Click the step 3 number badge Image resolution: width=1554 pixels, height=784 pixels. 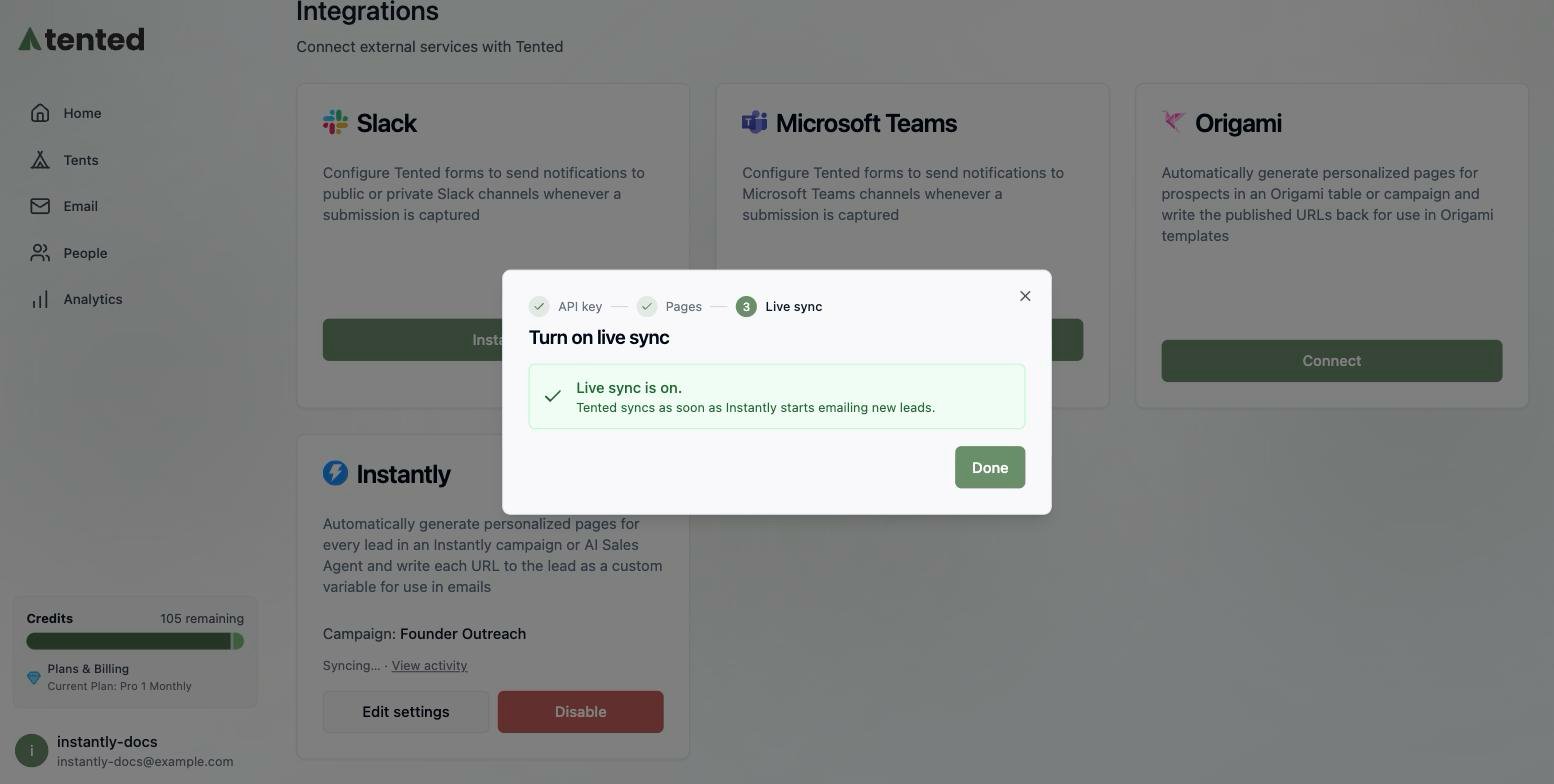(x=746, y=306)
